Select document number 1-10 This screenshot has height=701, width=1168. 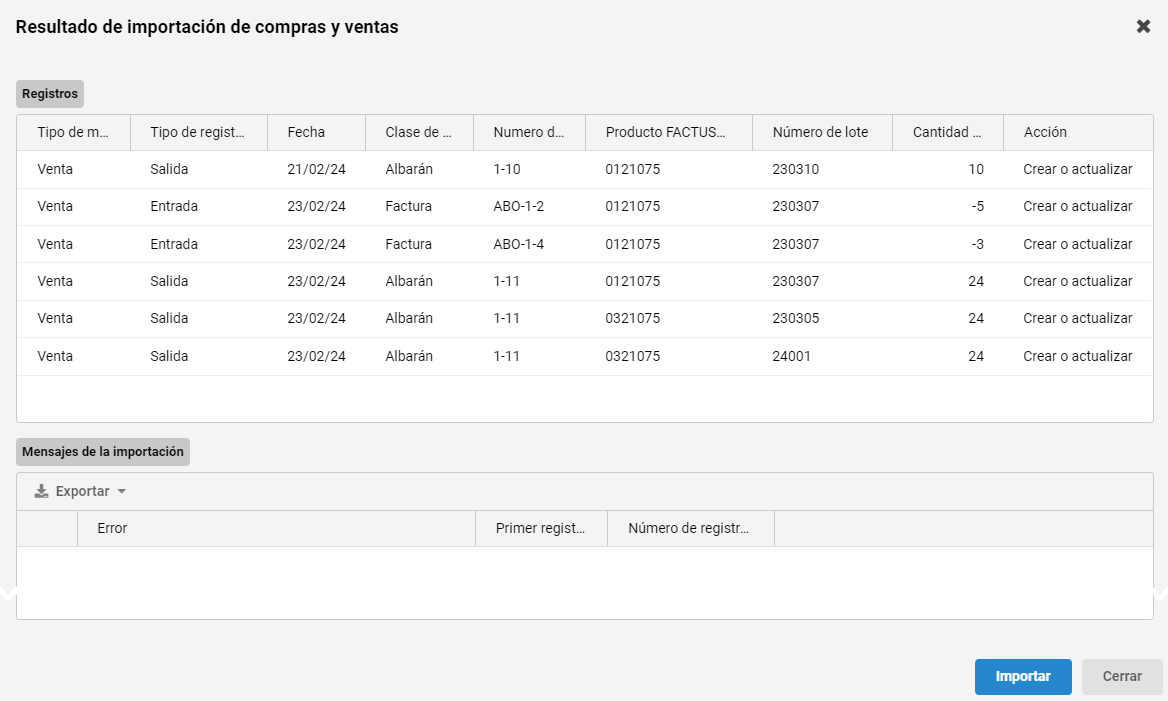[507, 170]
